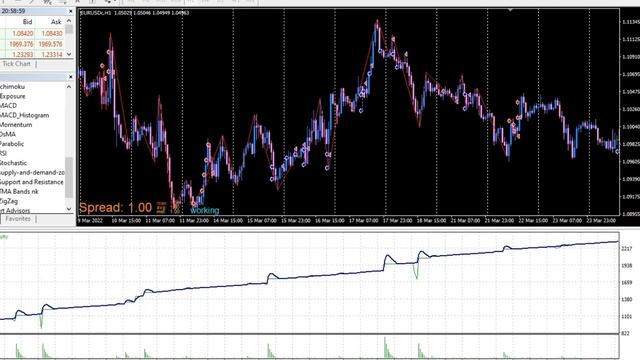
Task: Click the Ask column header
Action: (56, 22)
